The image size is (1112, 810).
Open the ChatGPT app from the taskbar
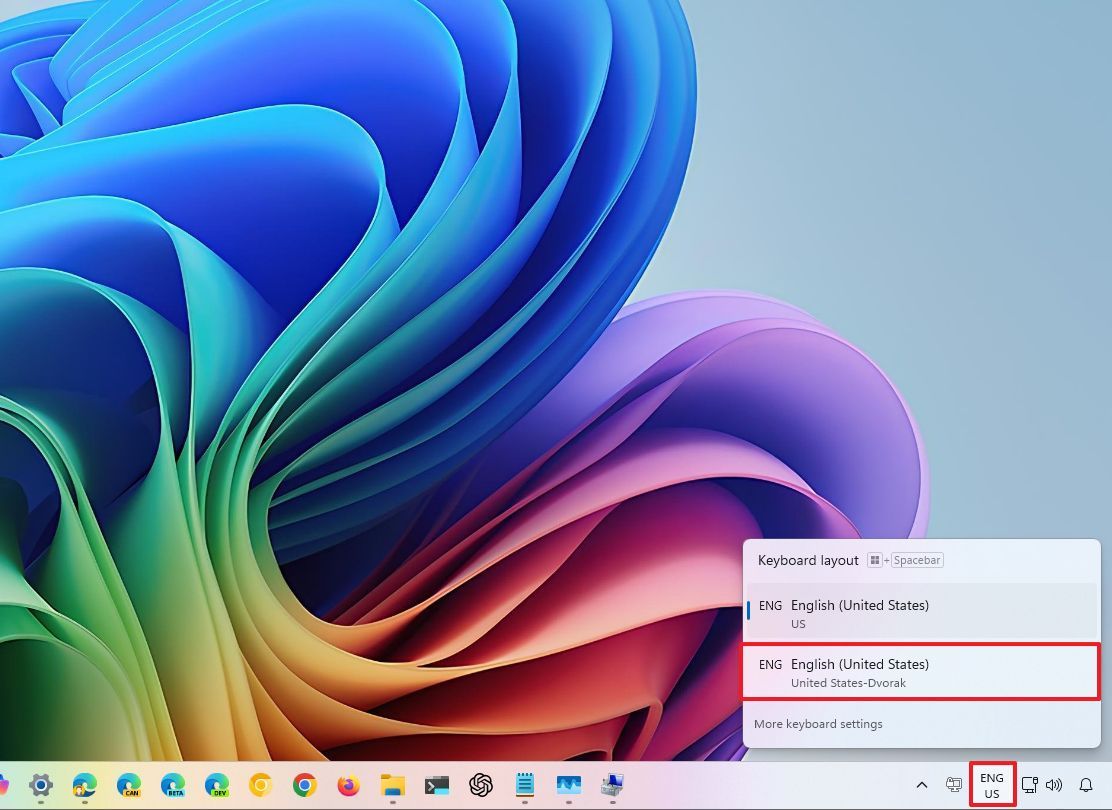pyautogui.click(x=480, y=785)
